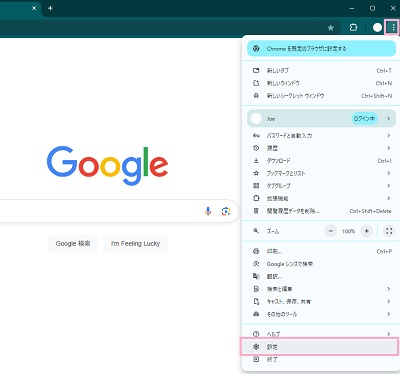Image resolution: width=400 pixels, height=374 pixels.
Task: Open ダウンロード (Downloads) menu item
Action: point(321,161)
